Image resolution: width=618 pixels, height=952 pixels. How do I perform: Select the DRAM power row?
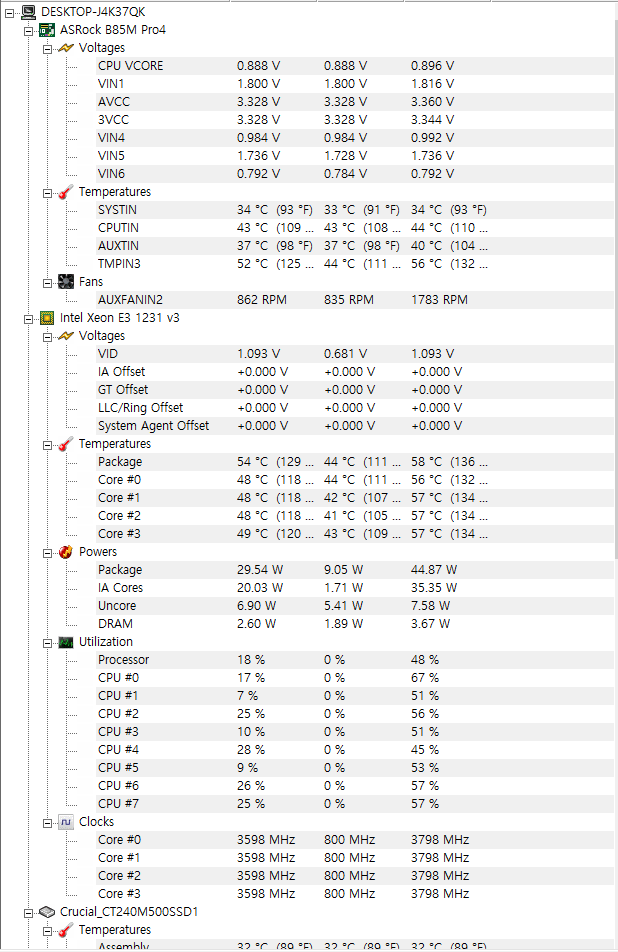(x=115, y=623)
